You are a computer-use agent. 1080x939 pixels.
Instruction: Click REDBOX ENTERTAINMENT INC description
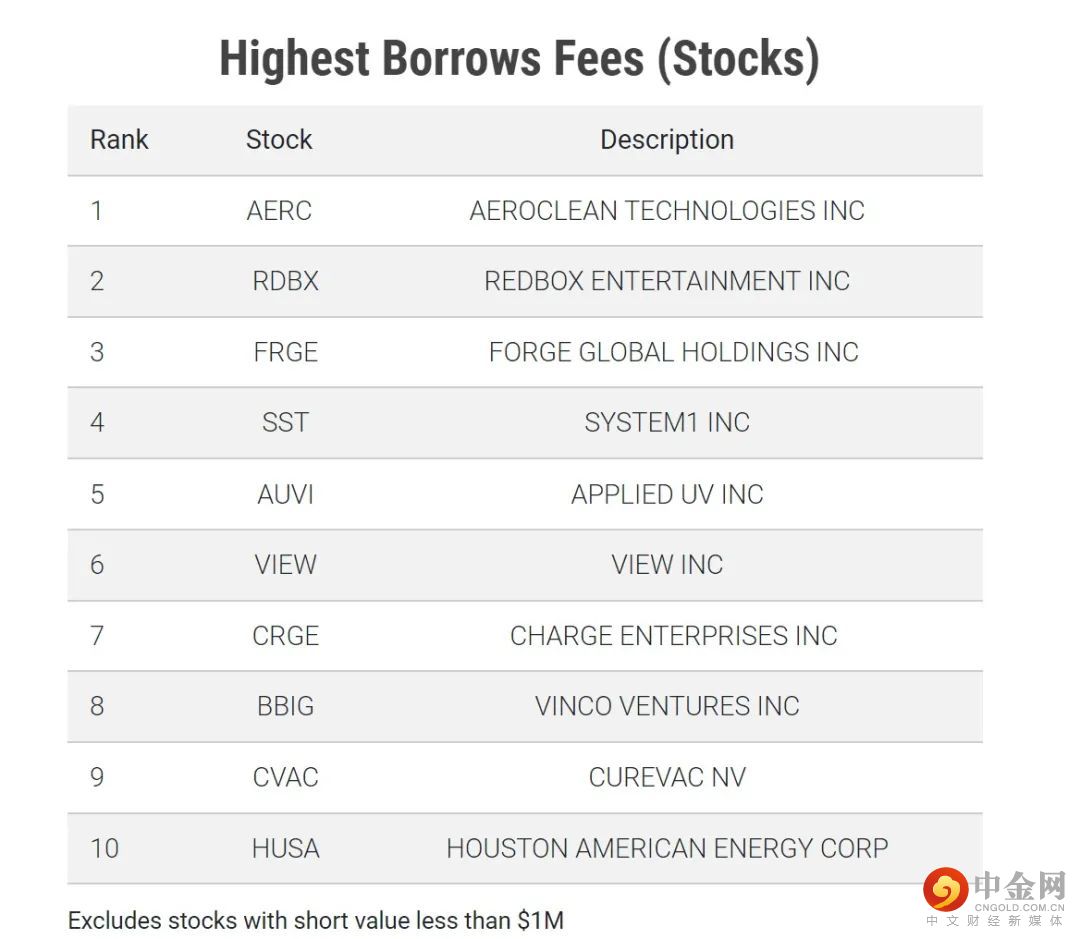pos(667,281)
